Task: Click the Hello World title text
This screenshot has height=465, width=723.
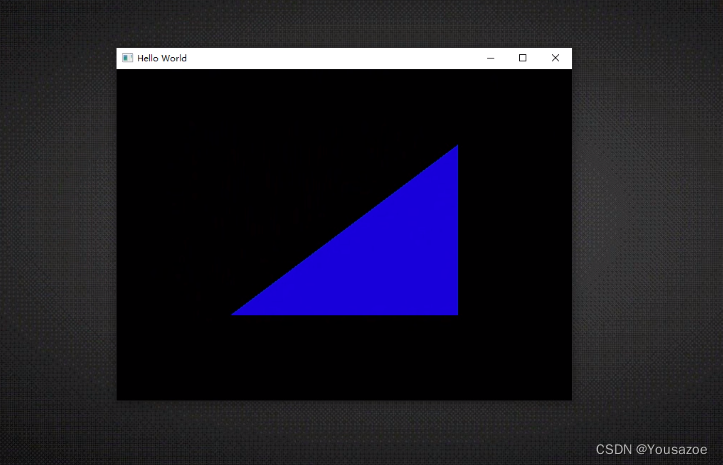Action: point(162,58)
